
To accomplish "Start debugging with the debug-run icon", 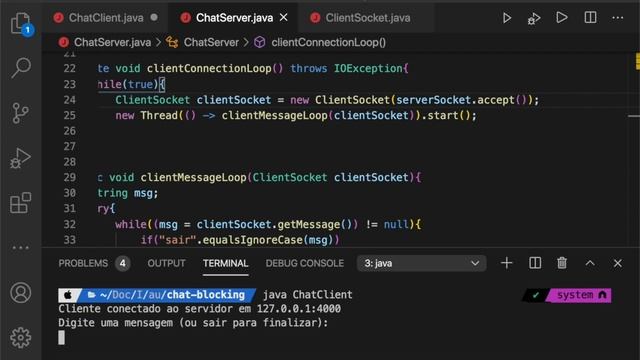I will tap(534, 18).
